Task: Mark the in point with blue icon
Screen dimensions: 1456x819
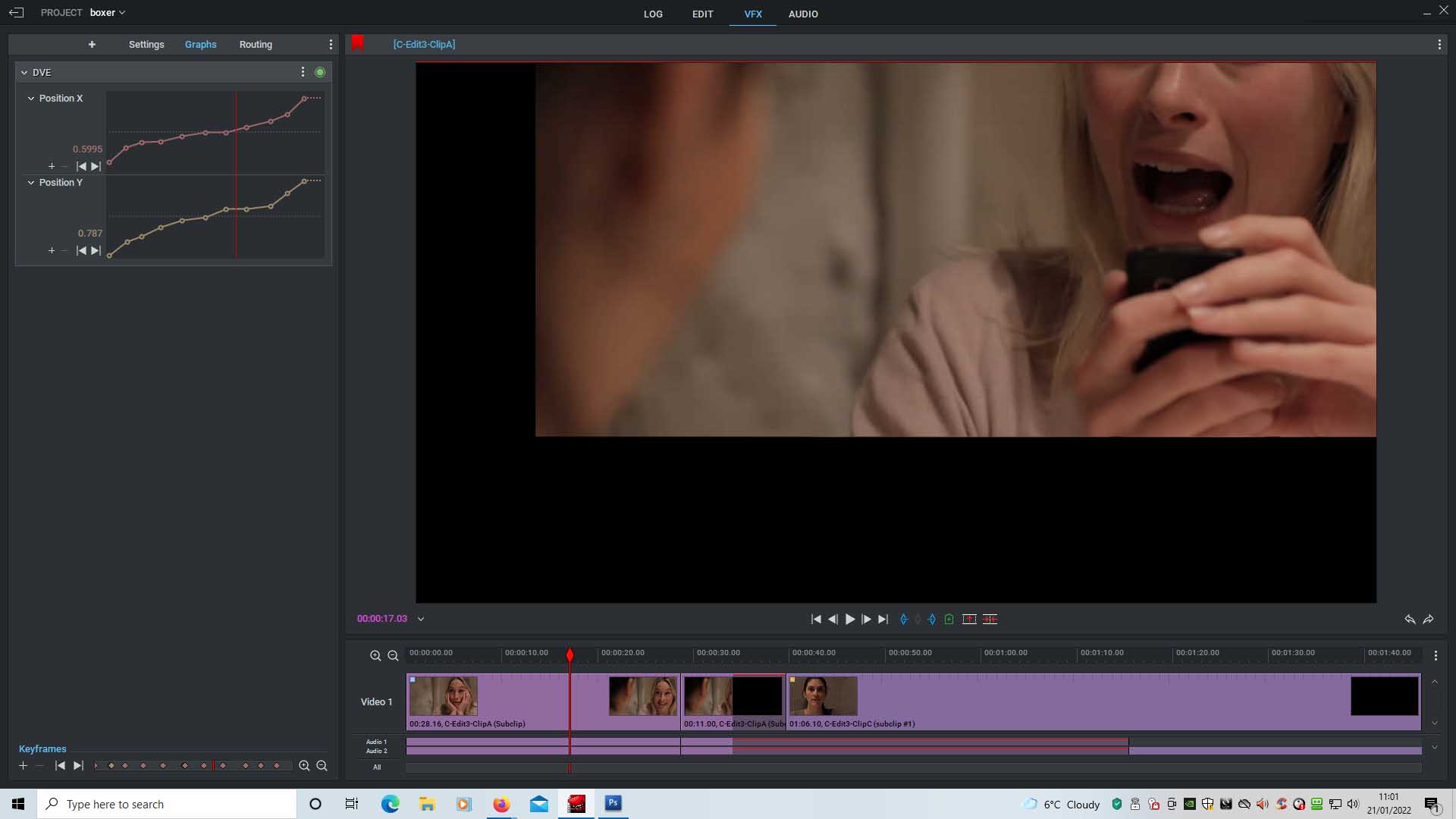Action: click(x=904, y=620)
